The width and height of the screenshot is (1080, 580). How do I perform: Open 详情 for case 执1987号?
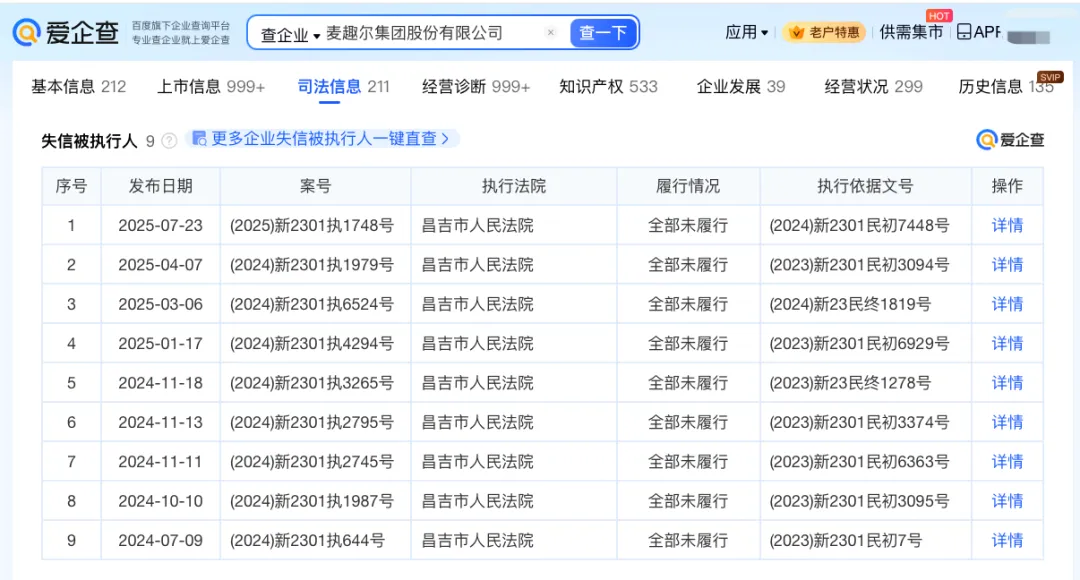tap(1007, 501)
